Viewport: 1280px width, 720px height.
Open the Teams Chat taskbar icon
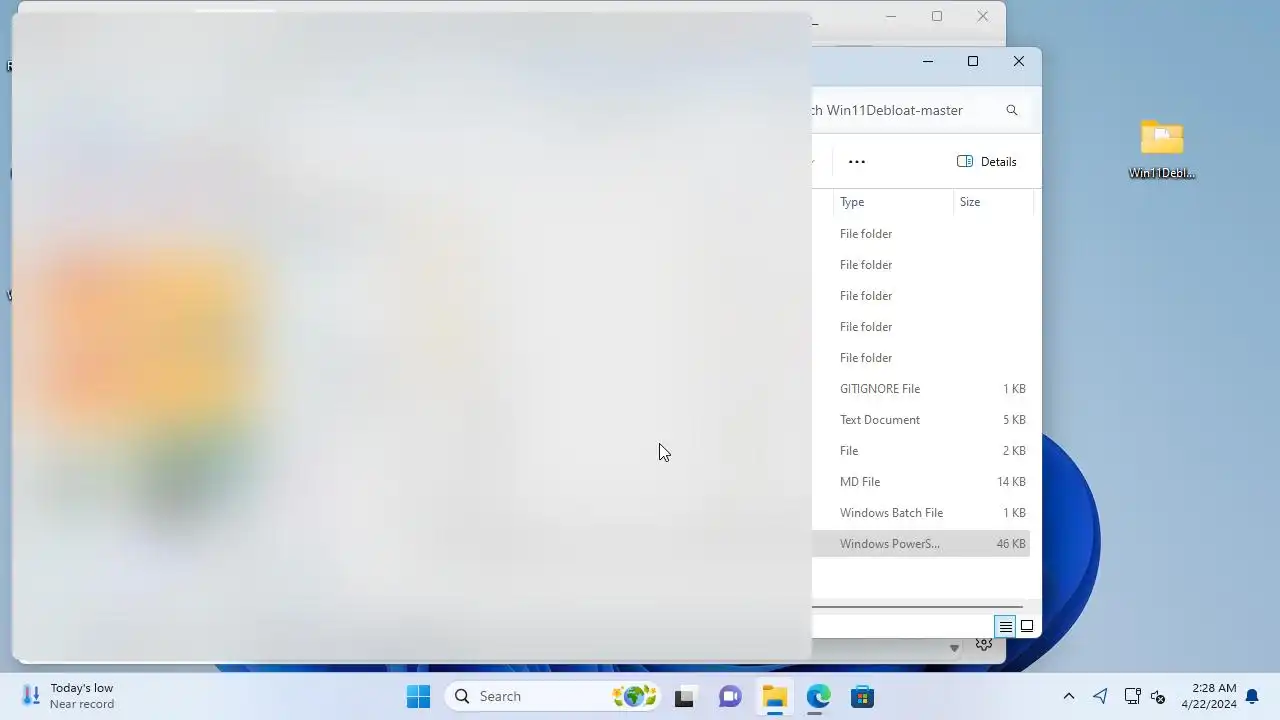pos(730,696)
